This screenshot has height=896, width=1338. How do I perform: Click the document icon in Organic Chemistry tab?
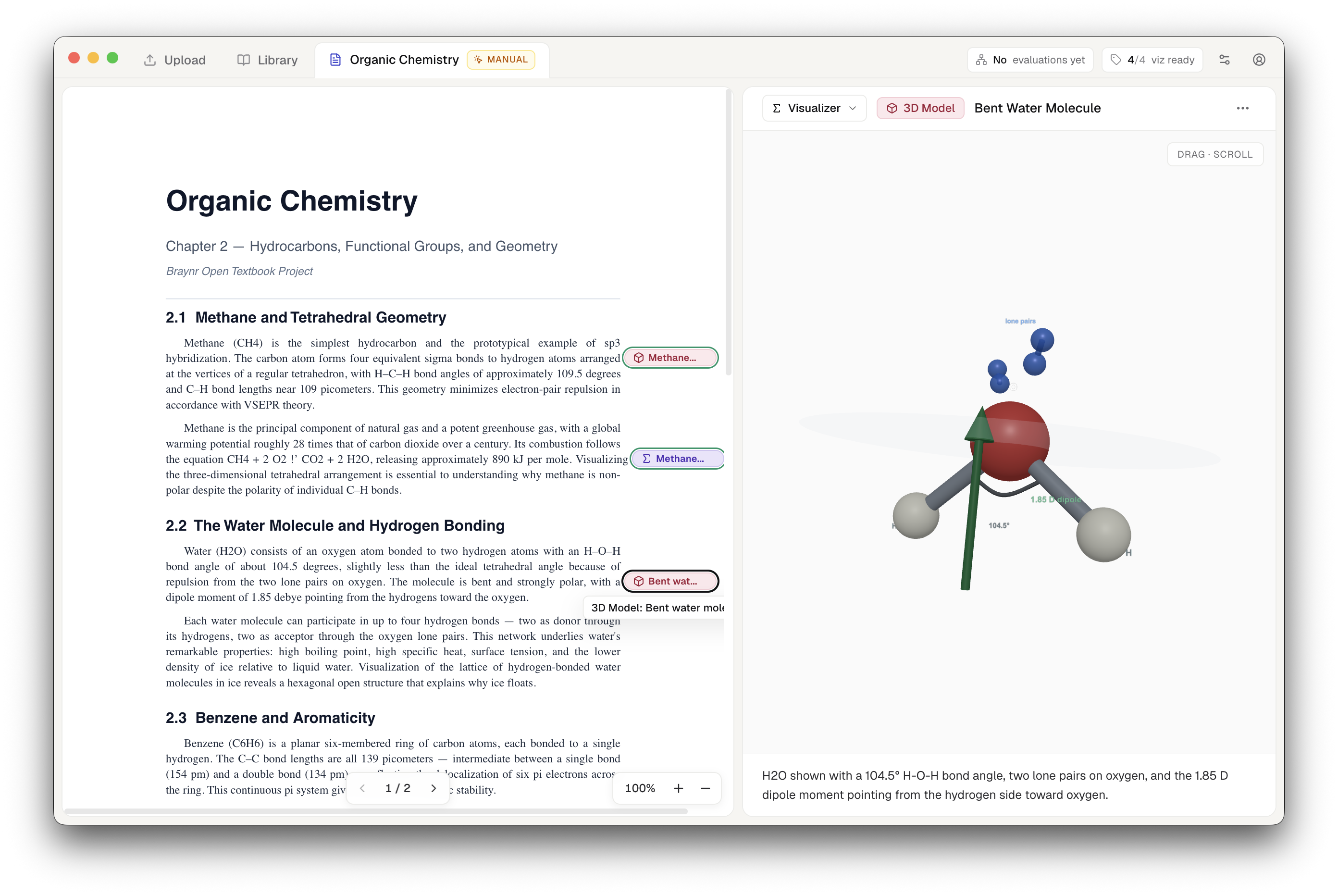335,60
